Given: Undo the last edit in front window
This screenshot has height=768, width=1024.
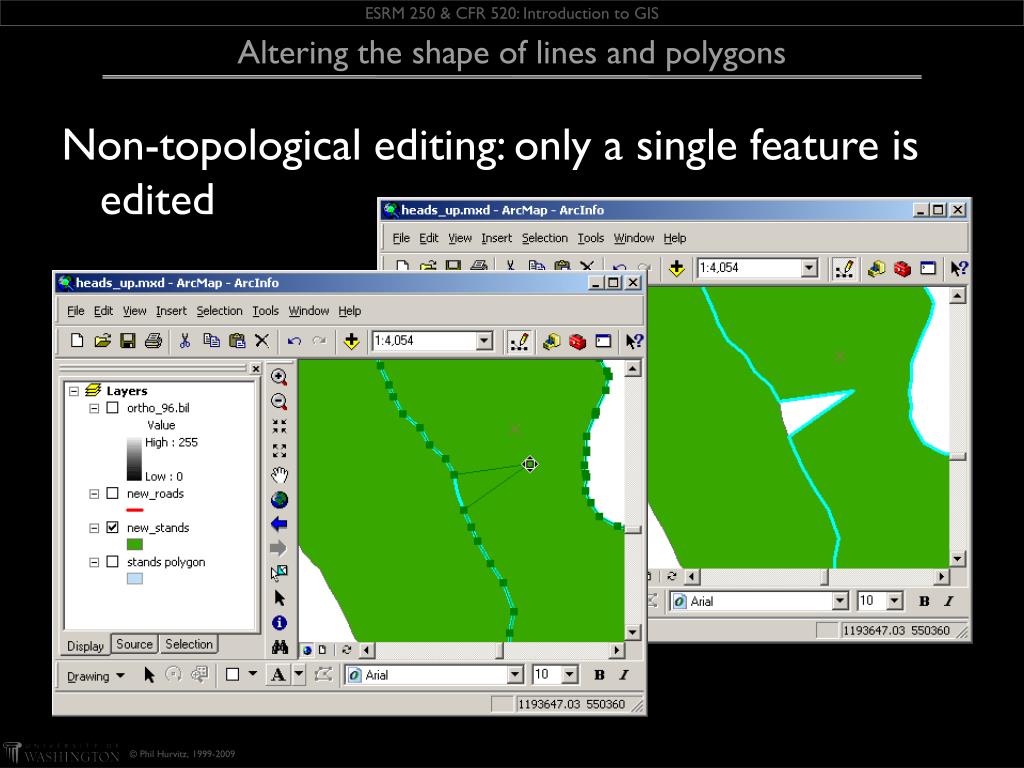Looking at the screenshot, I should 294,341.
